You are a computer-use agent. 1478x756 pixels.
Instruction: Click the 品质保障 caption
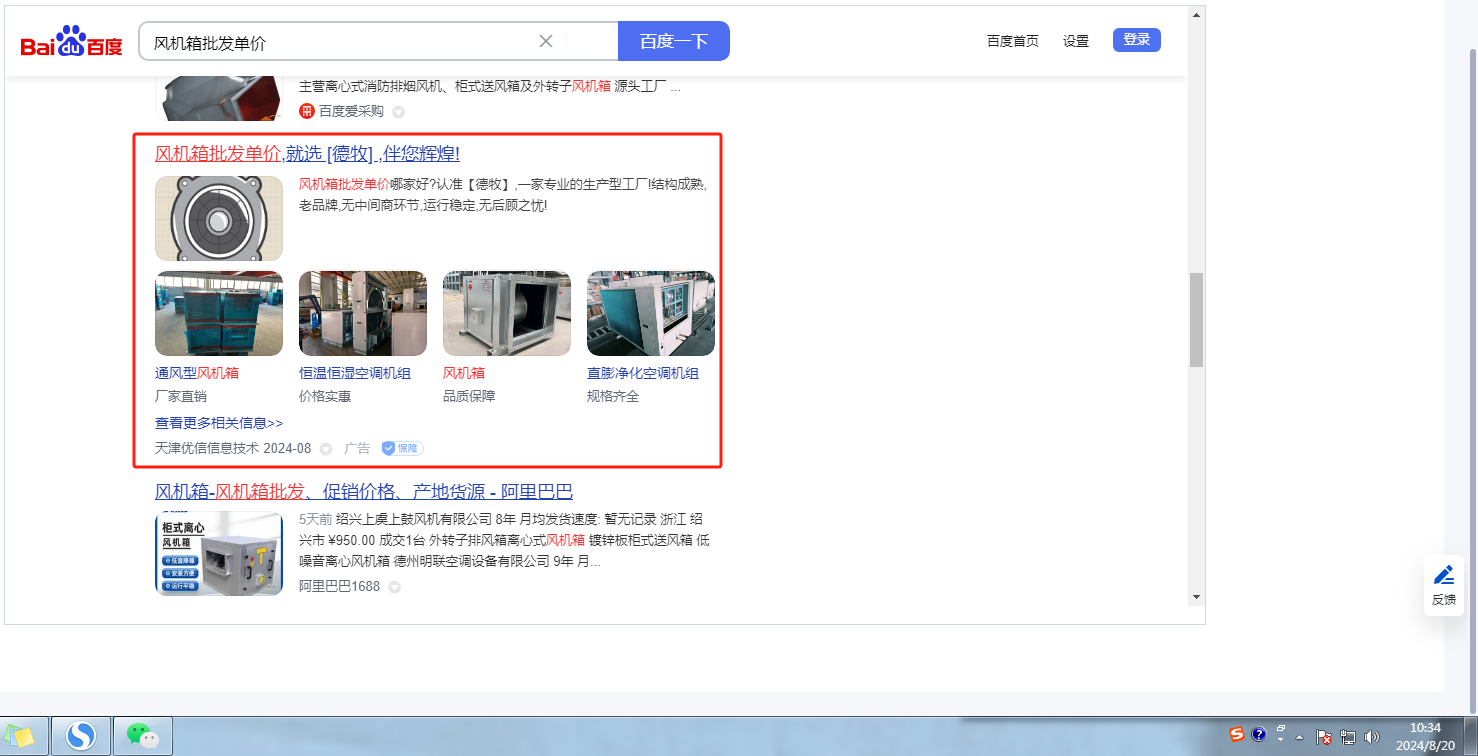tap(469, 396)
